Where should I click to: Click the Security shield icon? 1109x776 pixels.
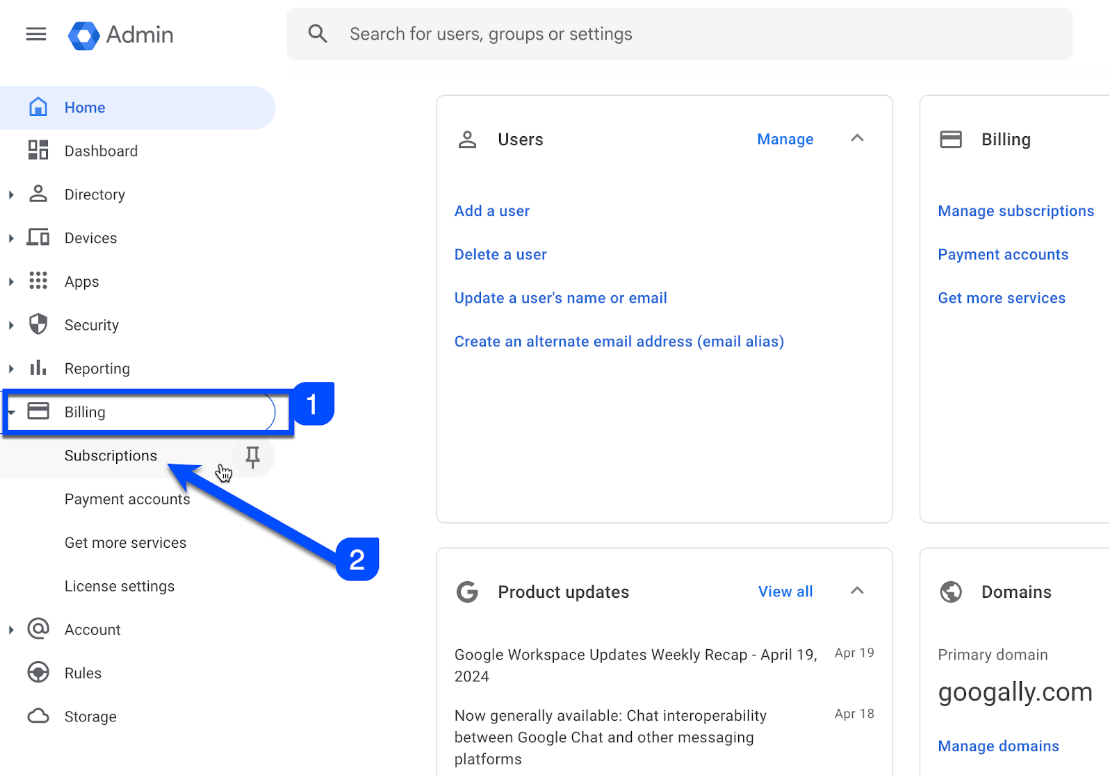[x=38, y=325]
